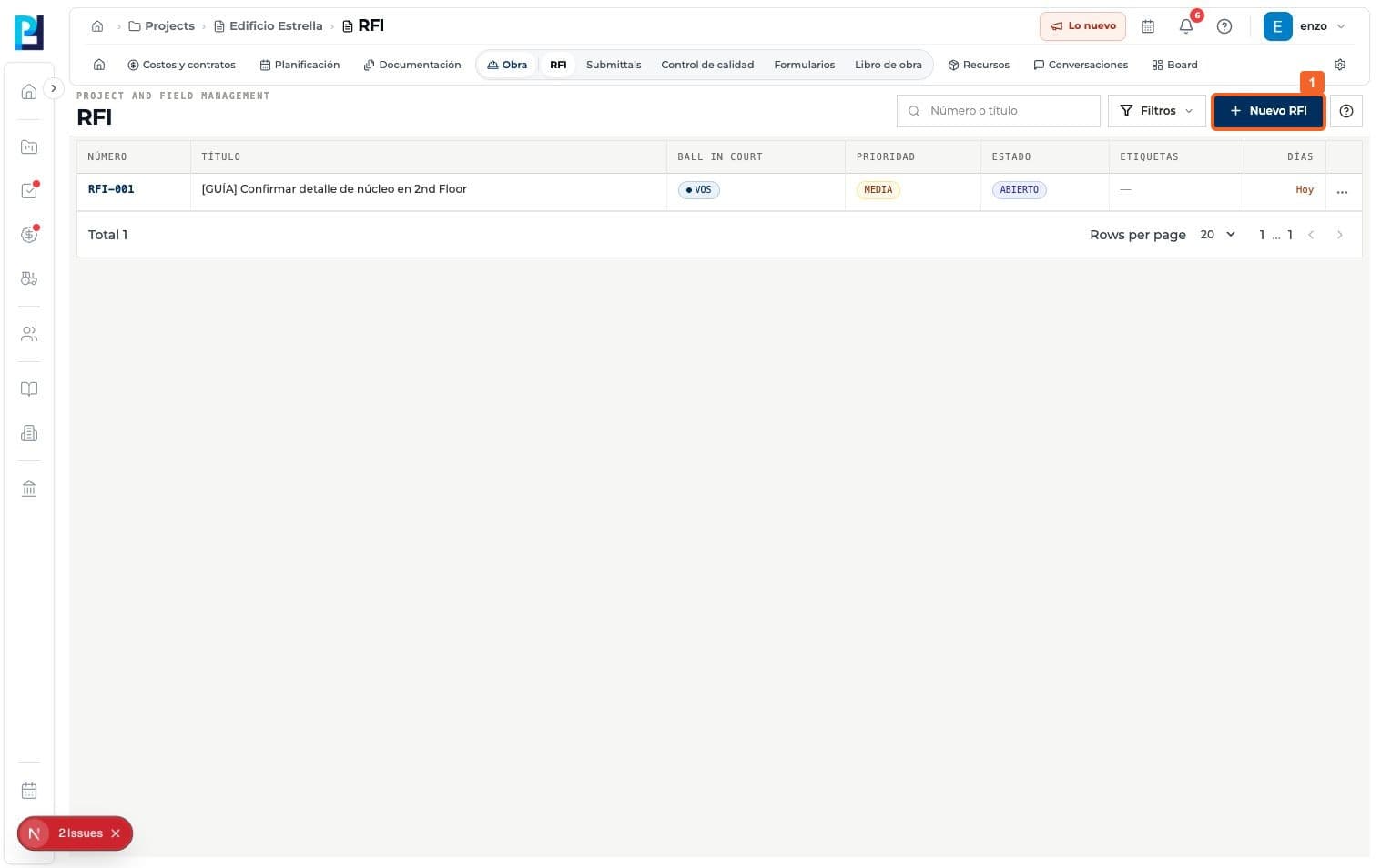The width and height of the screenshot is (1381, 868).
Task: Open Lo nuevo announcements button
Action: point(1082,26)
